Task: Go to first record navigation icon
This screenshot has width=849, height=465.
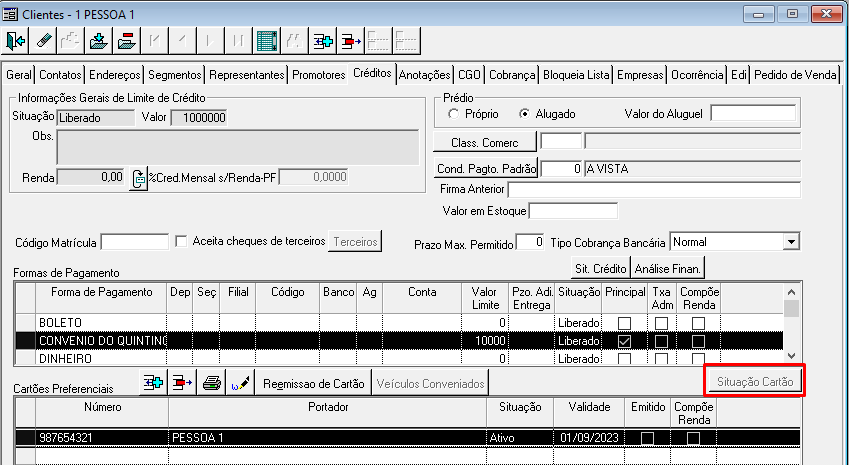Action: (x=154, y=41)
